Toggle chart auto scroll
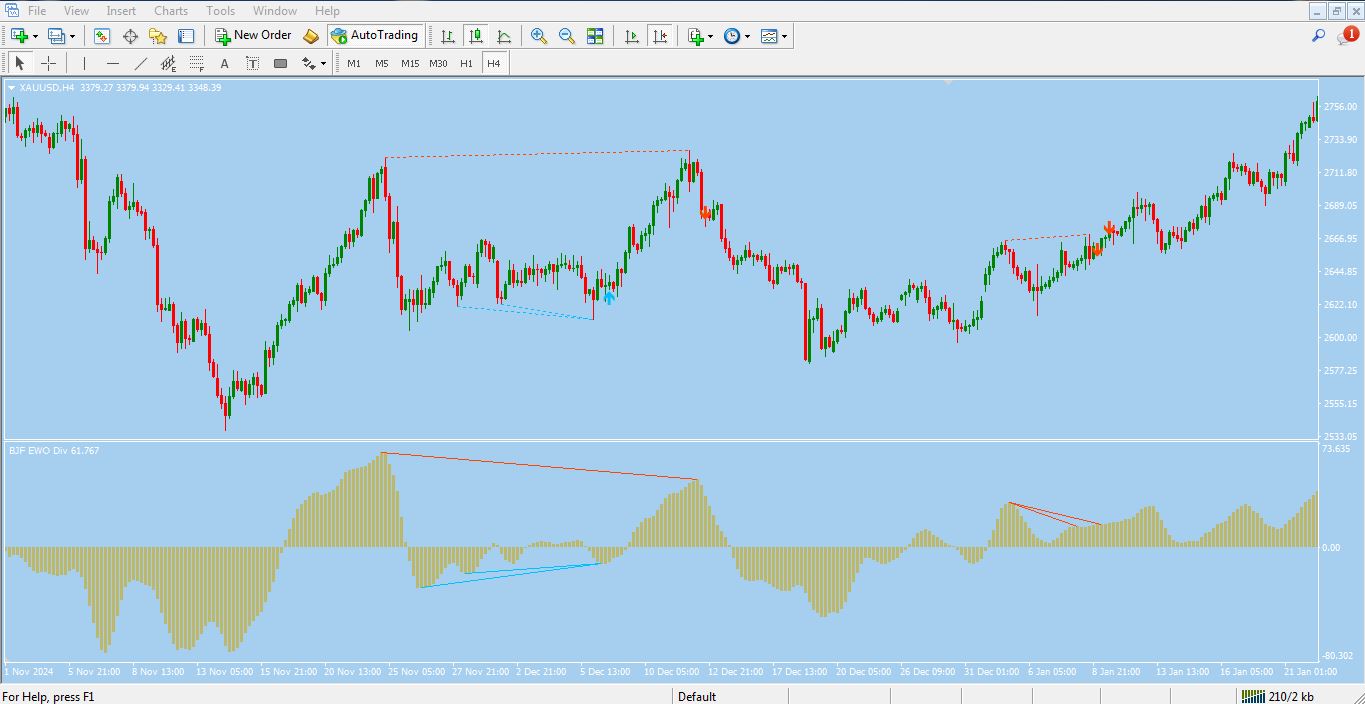This screenshot has height=704, width=1365. [631, 36]
